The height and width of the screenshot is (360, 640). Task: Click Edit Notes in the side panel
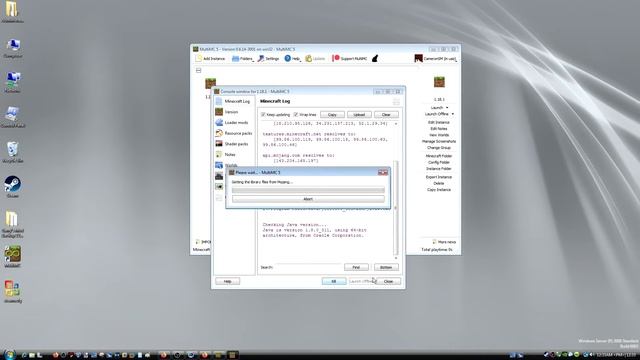pyautogui.click(x=439, y=129)
